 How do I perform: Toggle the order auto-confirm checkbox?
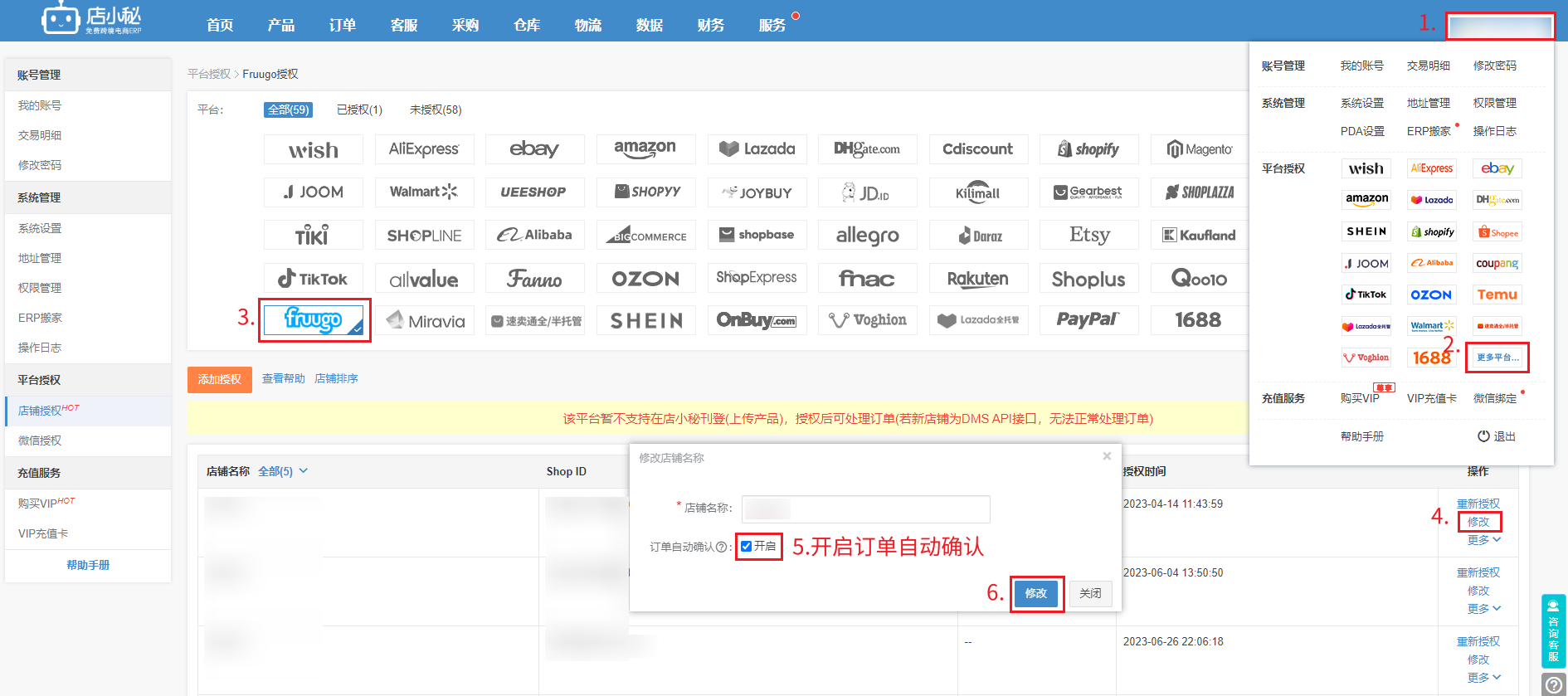coord(747,546)
